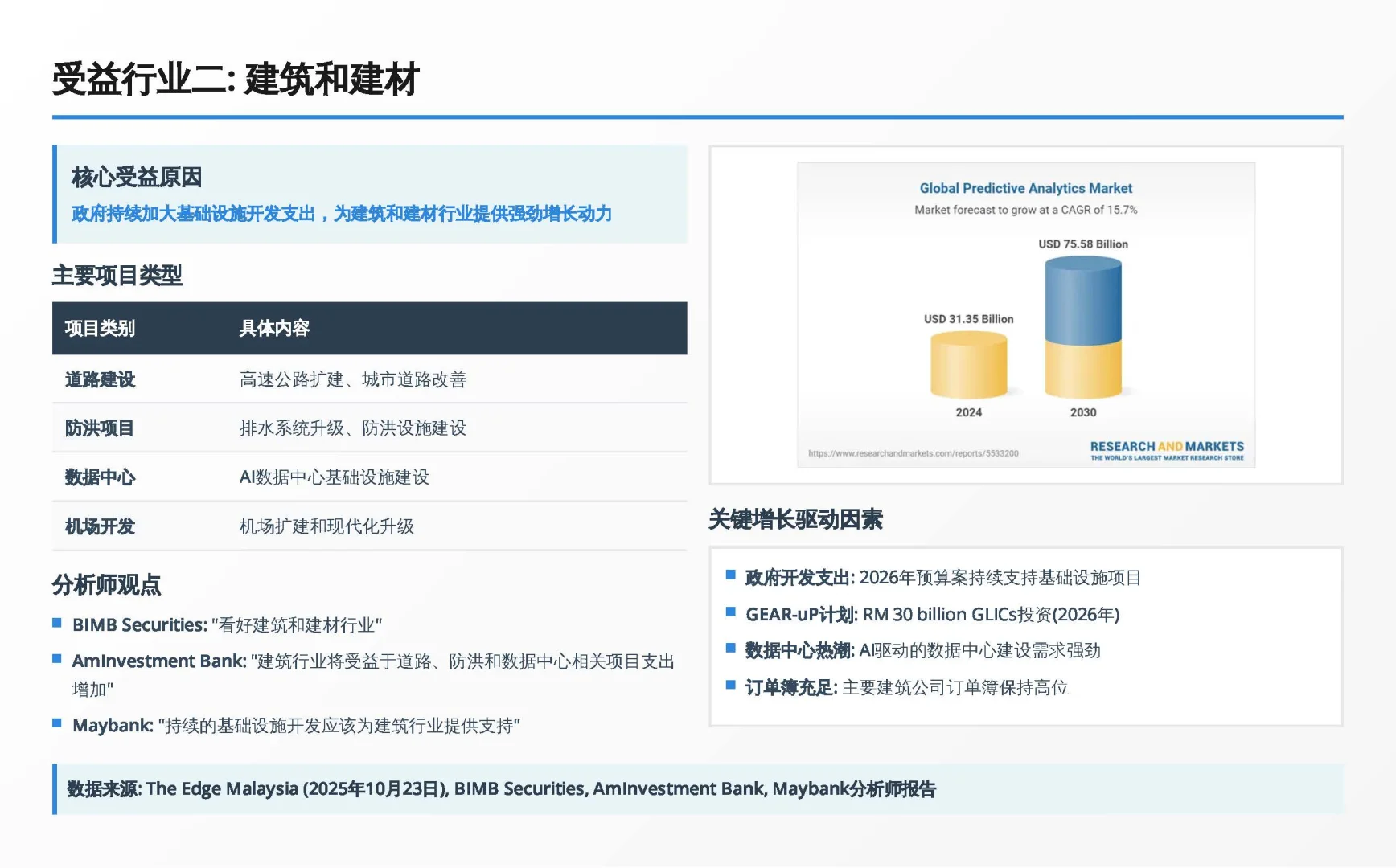
Task: Click the blue sentence starting with 政府持续加大基础设施开发支出
Action: [x=342, y=214]
